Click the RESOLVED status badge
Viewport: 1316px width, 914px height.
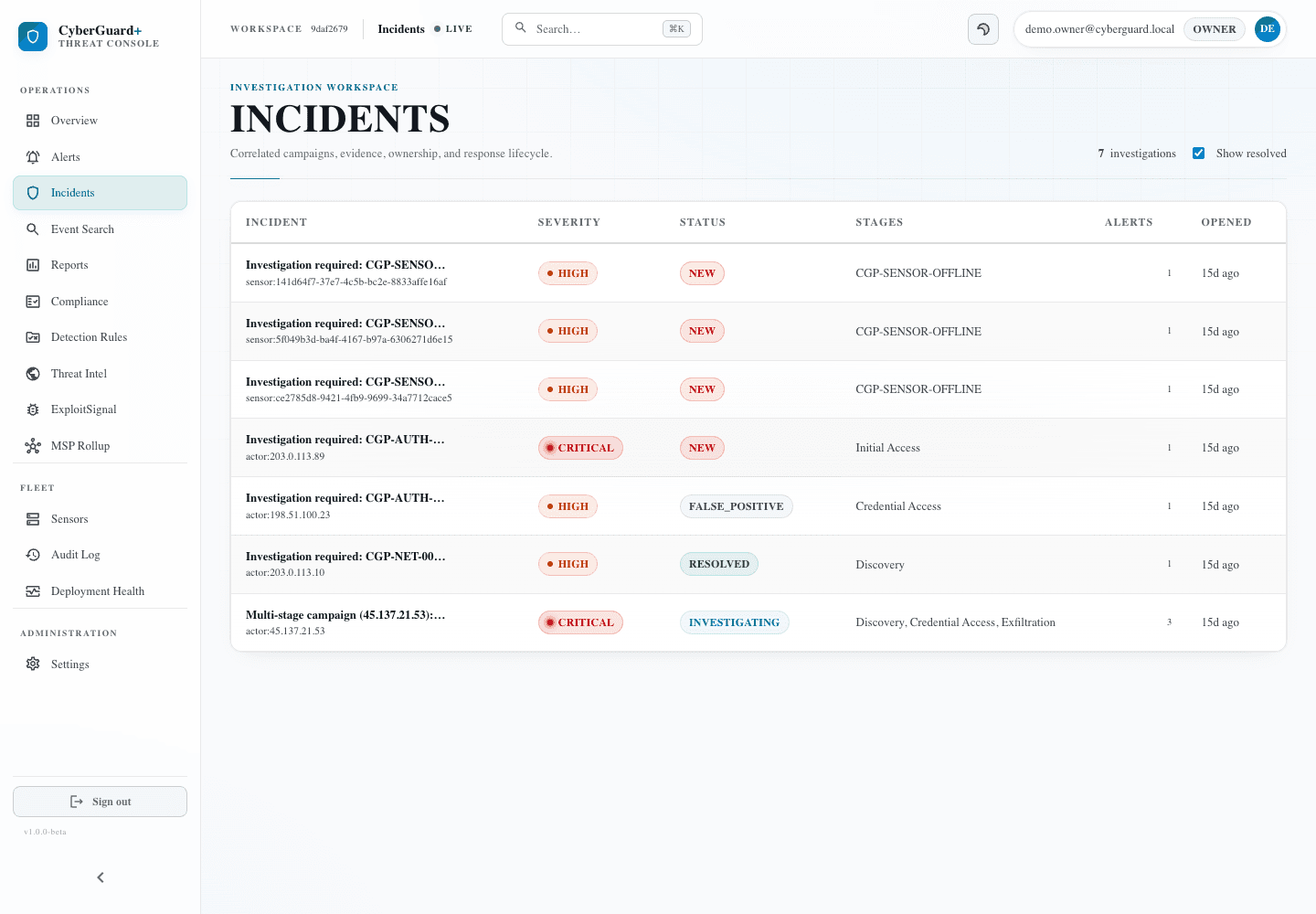point(719,564)
